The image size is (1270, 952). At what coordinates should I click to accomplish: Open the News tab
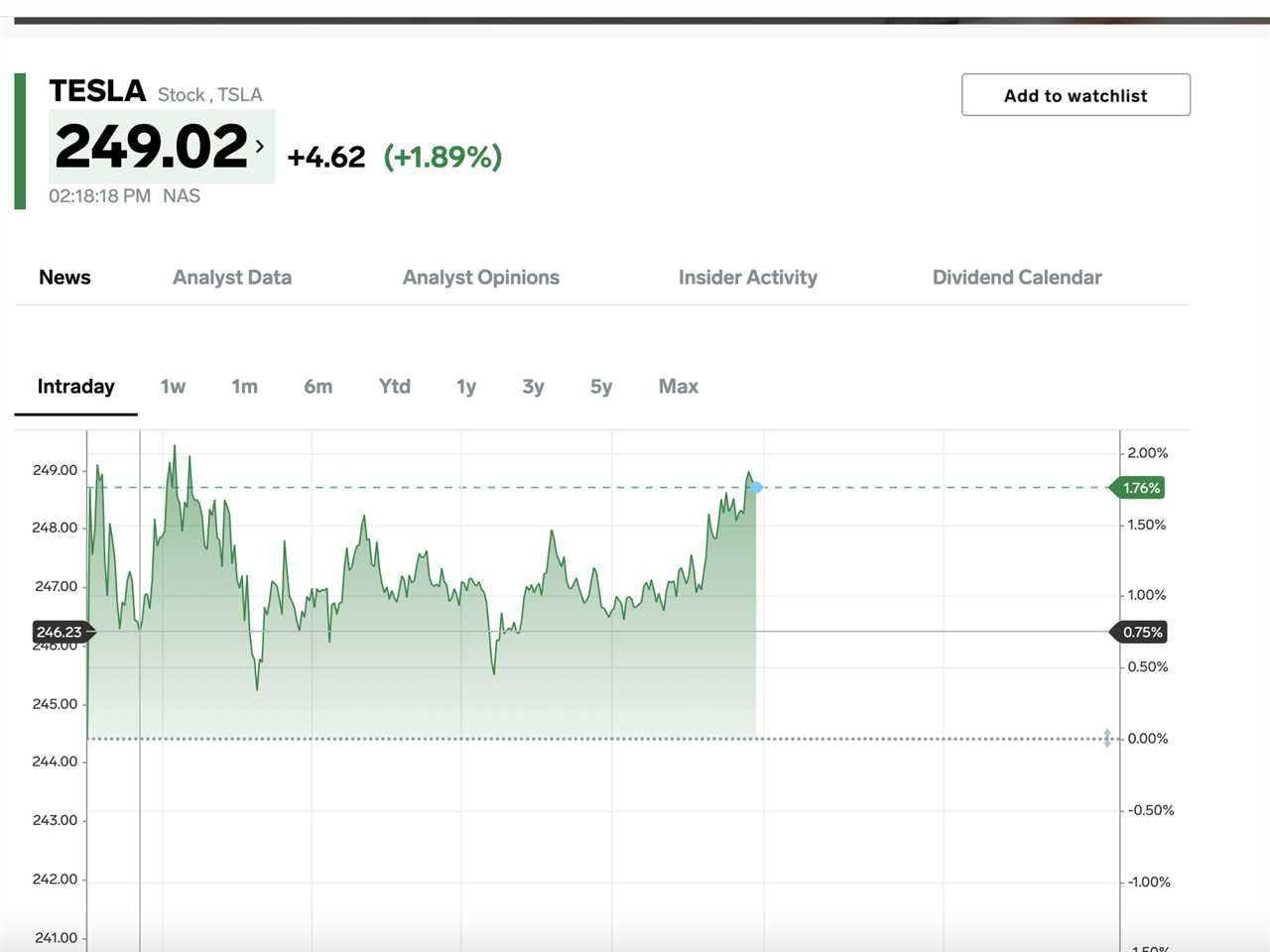click(64, 278)
